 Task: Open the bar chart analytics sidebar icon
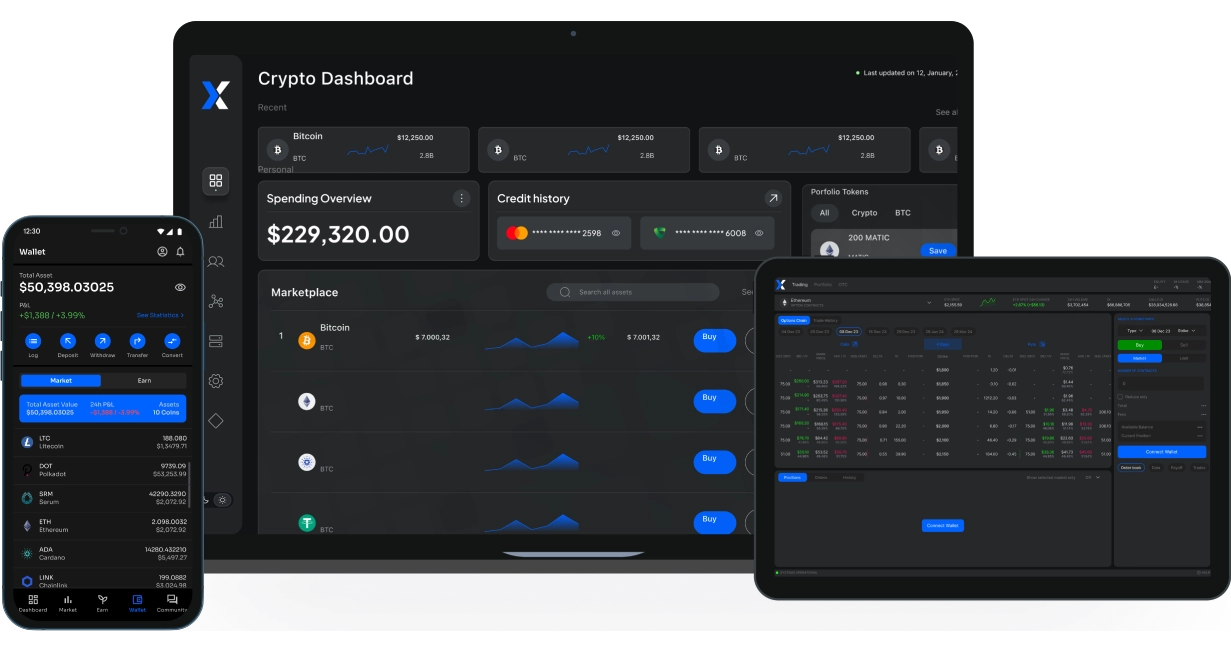(215, 222)
